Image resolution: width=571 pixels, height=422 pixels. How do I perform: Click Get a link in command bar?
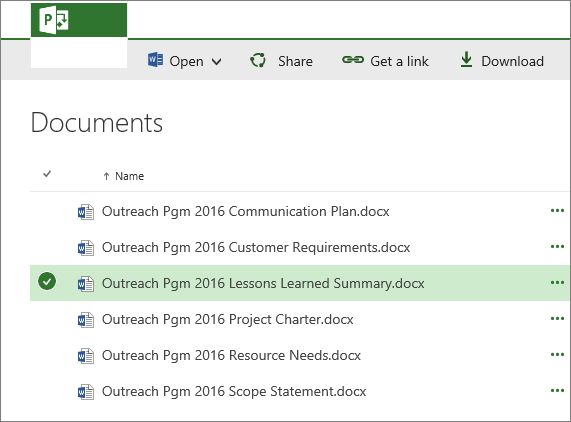399,61
